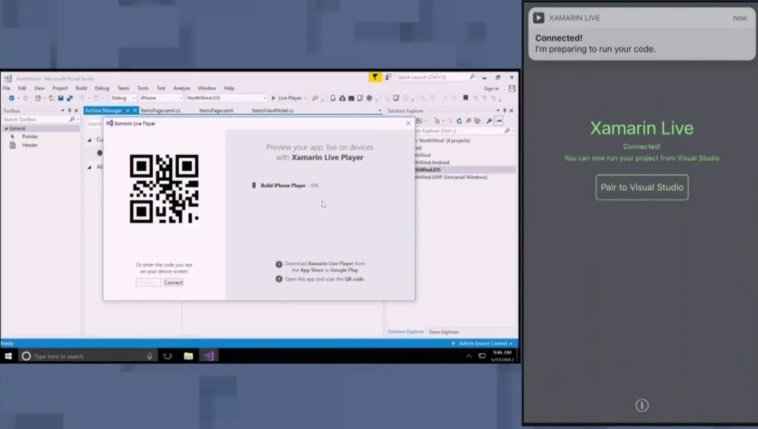The width and height of the screenshot is (758, 429).
Task: Open the Tools menu
Action: (x=142, y=88)
